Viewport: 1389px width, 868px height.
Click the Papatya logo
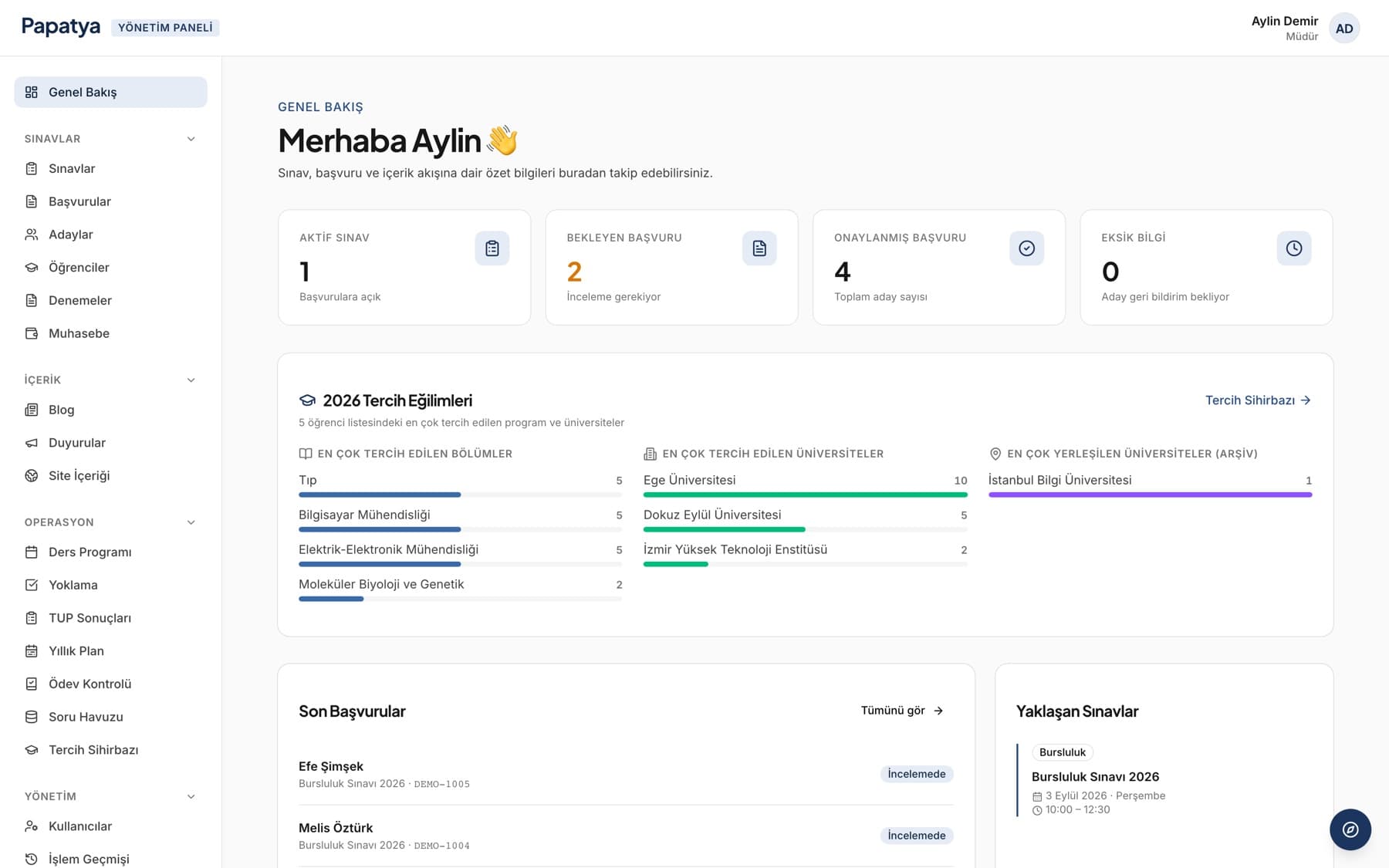pos(61,27)
